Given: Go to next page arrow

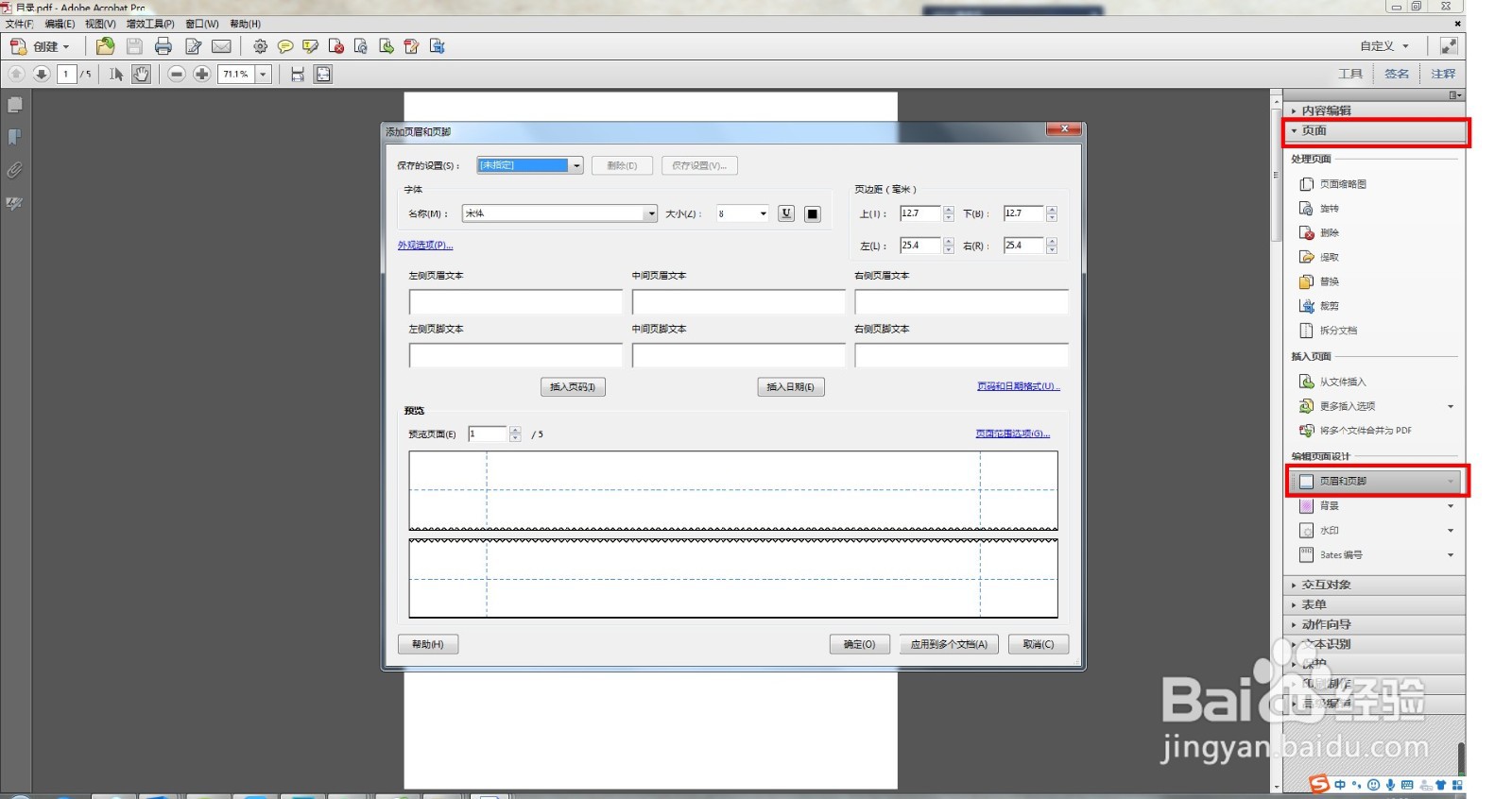Looking at the screenshot, I should tap(42, 74).
